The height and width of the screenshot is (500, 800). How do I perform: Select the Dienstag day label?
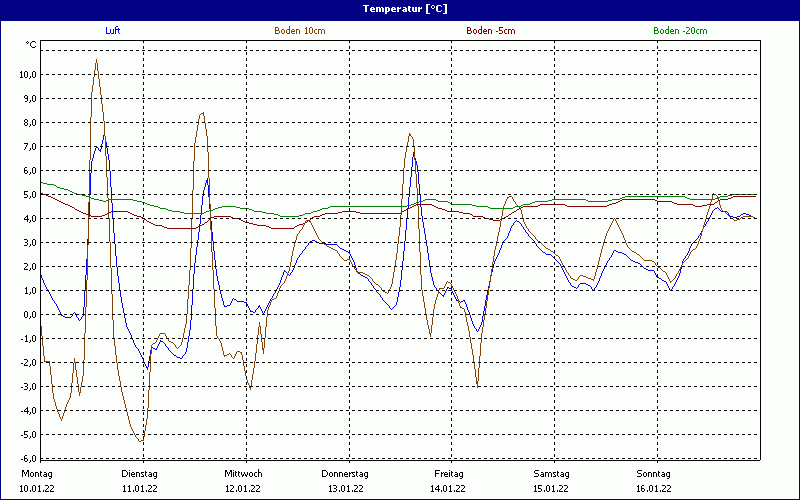[x=139, y=473]
